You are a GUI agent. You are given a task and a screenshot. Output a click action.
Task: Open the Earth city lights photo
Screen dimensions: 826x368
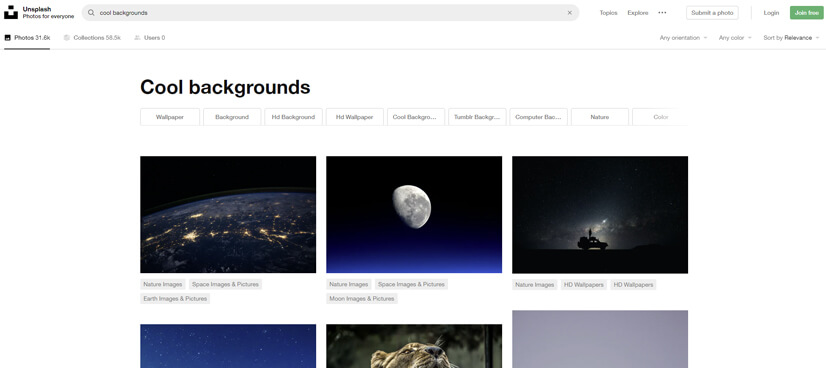pos(228,214)
